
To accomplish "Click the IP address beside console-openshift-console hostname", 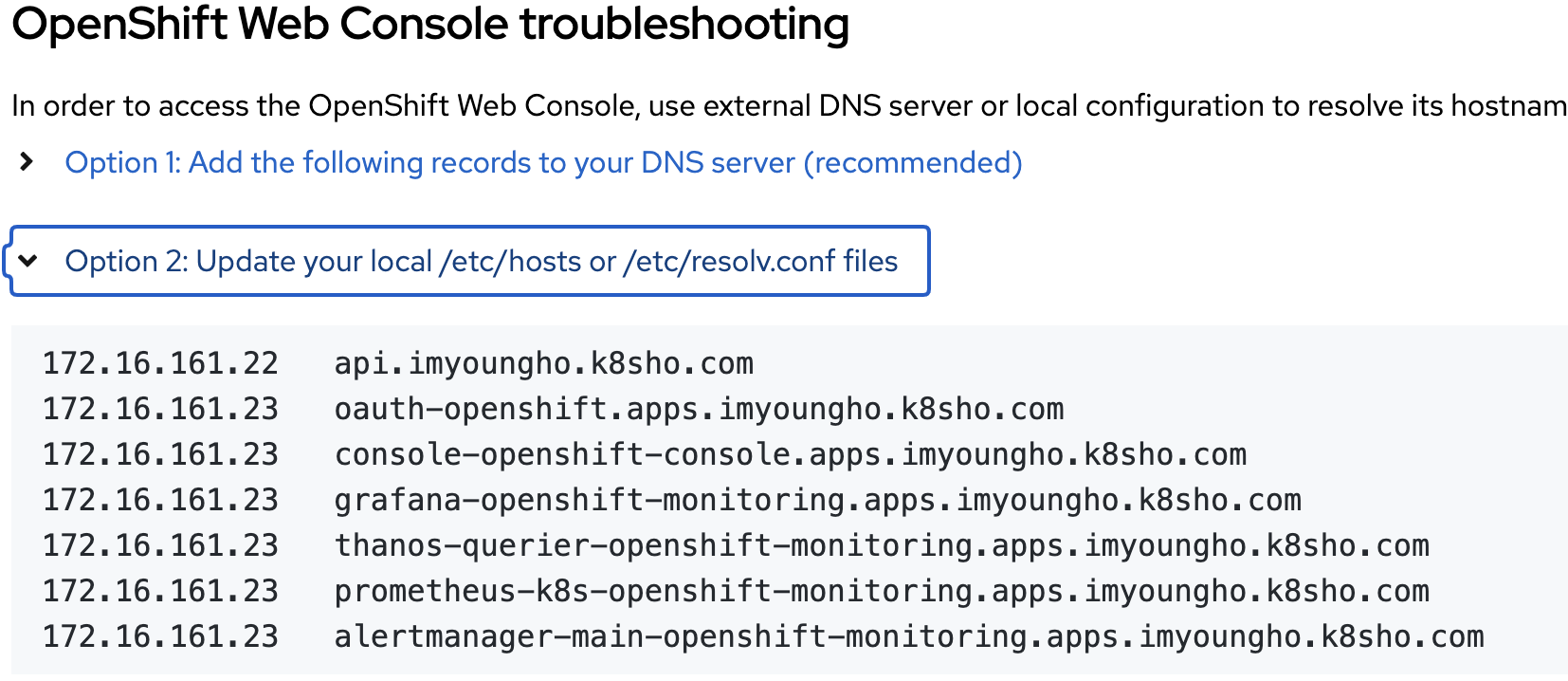I will (x=160, y=454).
